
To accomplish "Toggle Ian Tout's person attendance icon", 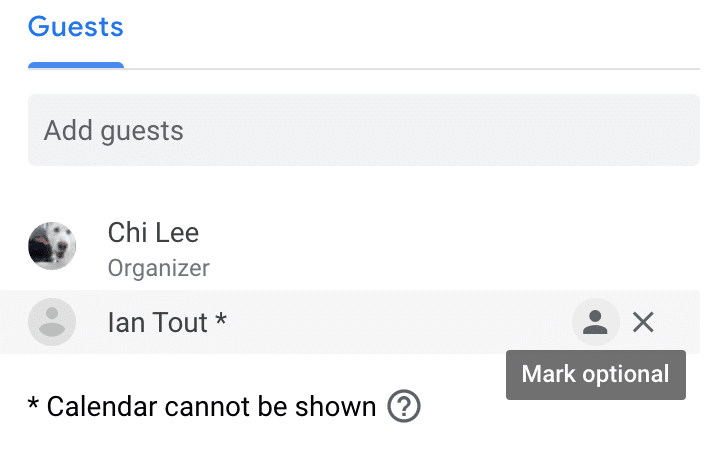I will 595,322.
